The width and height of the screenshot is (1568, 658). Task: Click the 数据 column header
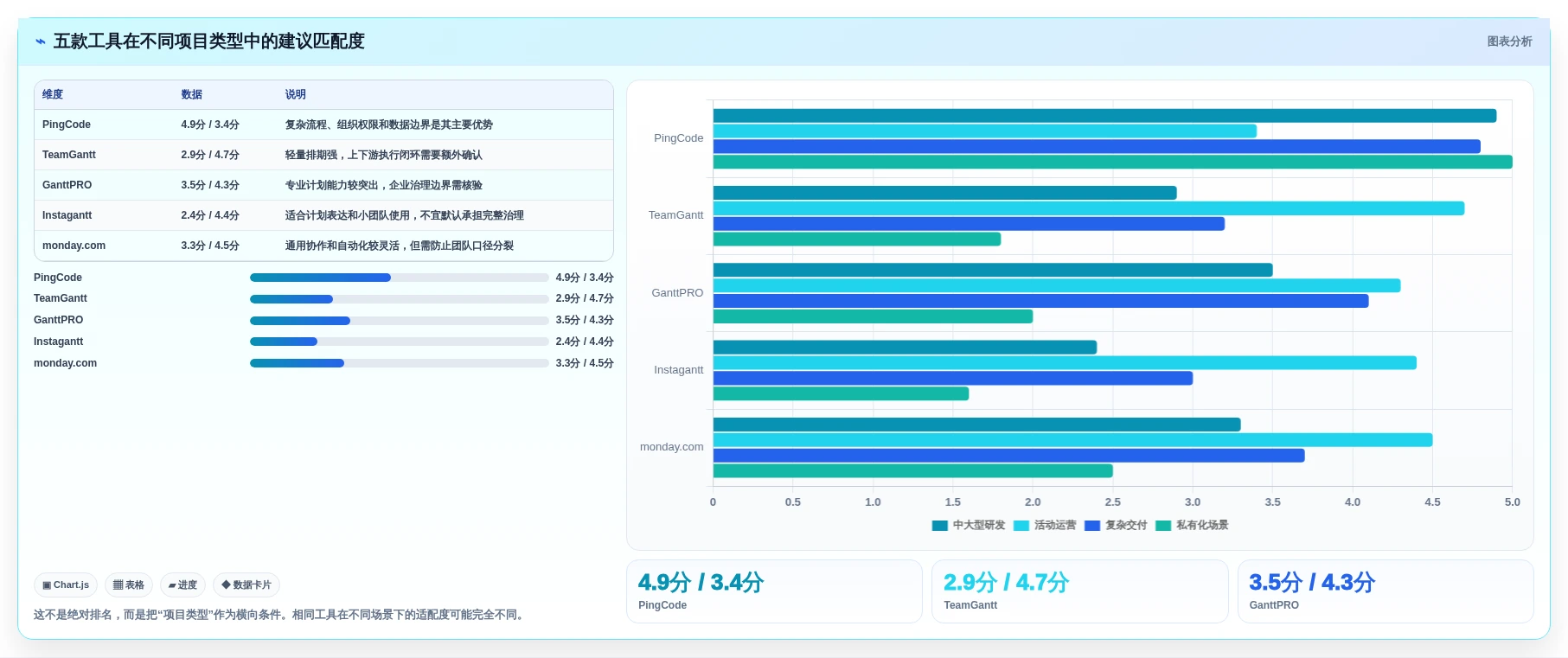pos(191,94)
